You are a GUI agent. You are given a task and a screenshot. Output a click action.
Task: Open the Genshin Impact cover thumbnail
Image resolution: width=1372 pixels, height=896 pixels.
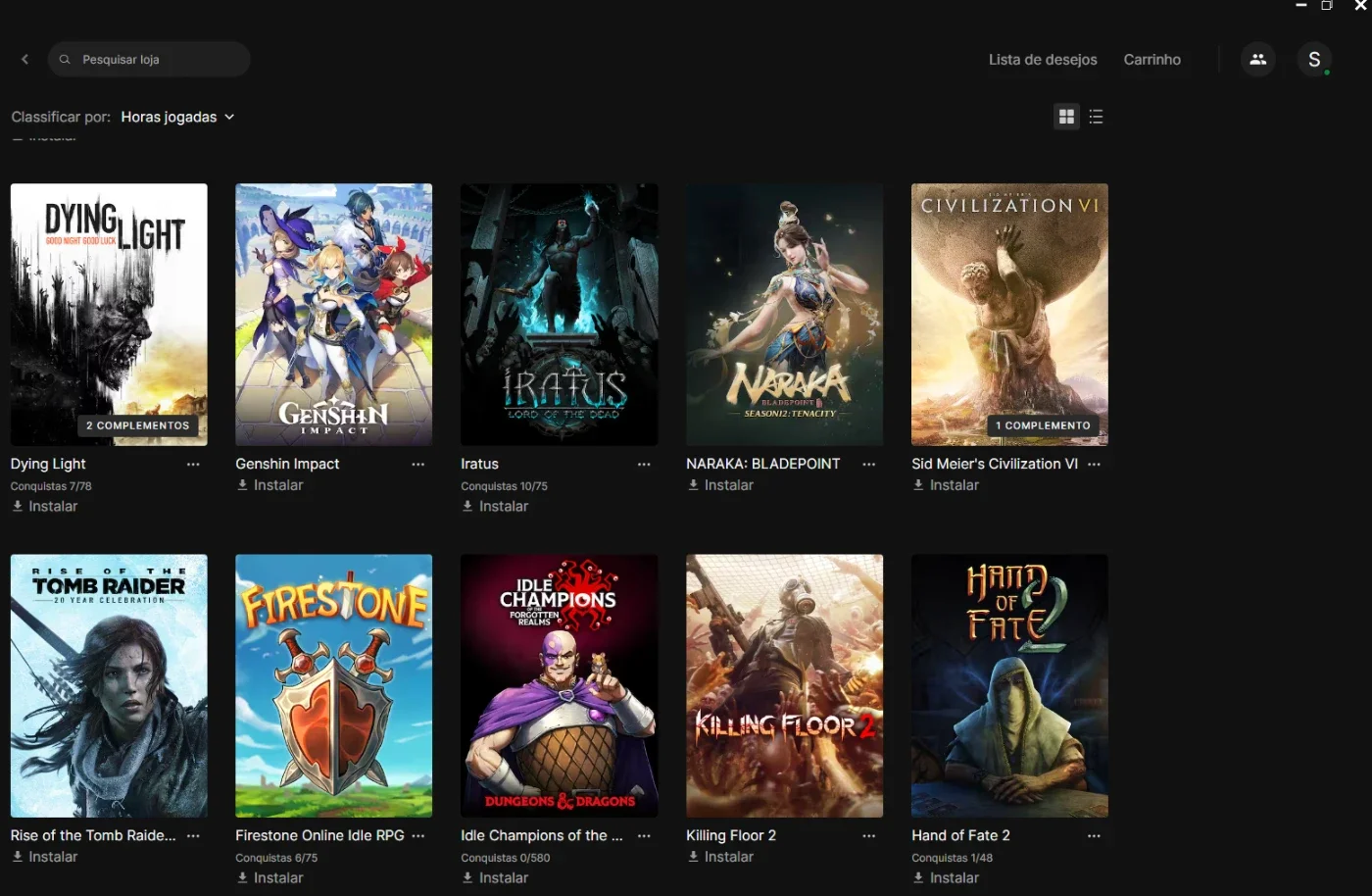pyautogui.click(x=333, y=315)
